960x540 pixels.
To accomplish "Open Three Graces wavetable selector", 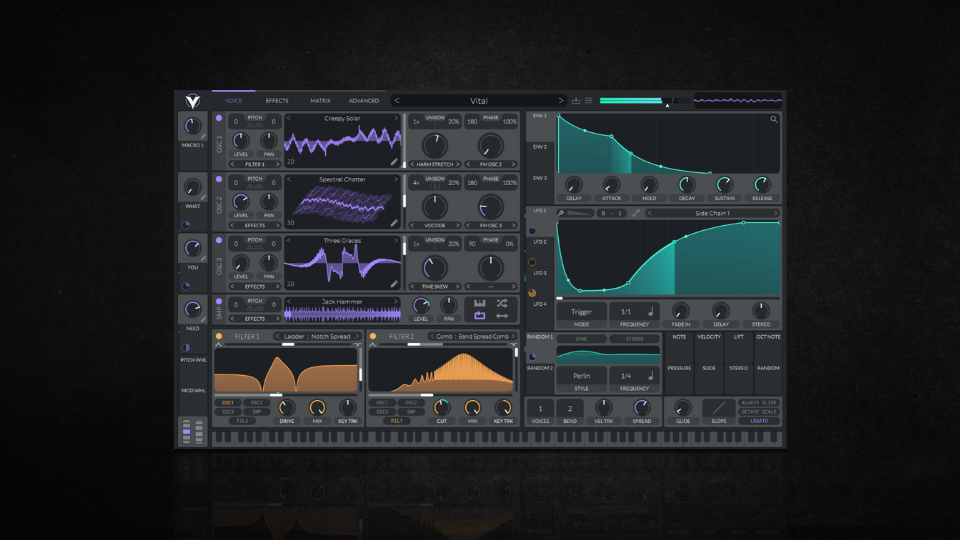I will click(342, 241).
